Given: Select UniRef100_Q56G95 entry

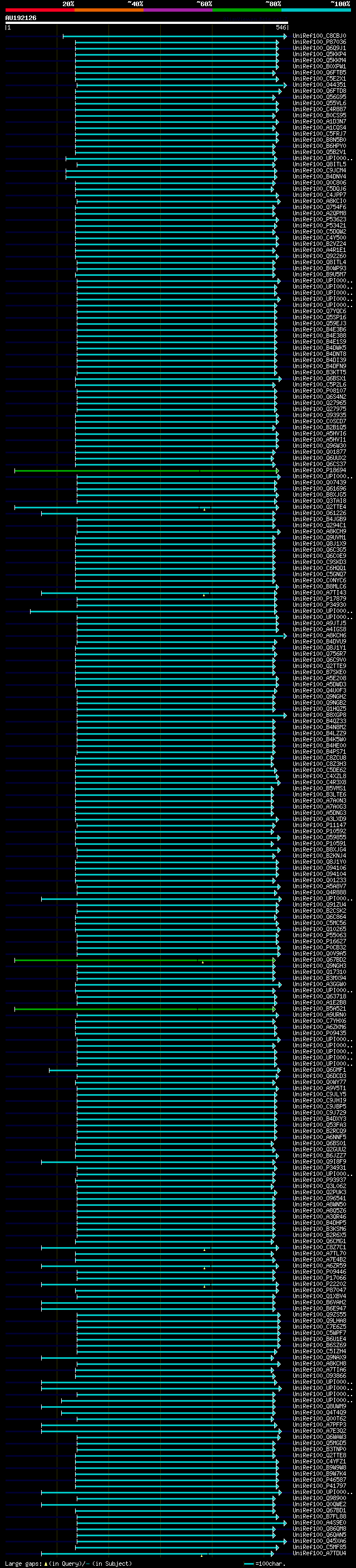Looking at the screenshot, I should [319, 97].
